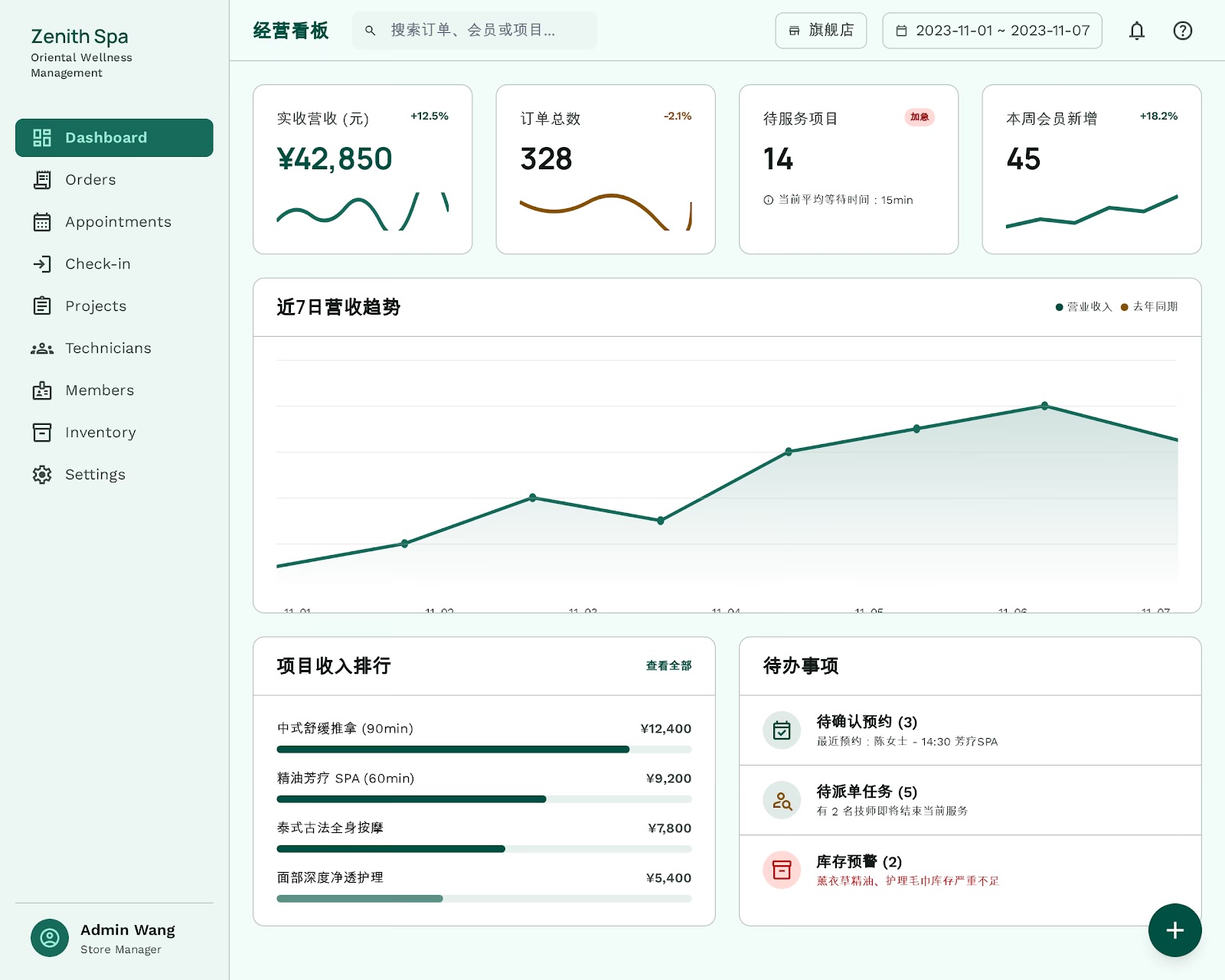This screenshot has width=1225, height=980.
Task: Click the floating plus add button
Action: click(1175, 930)
